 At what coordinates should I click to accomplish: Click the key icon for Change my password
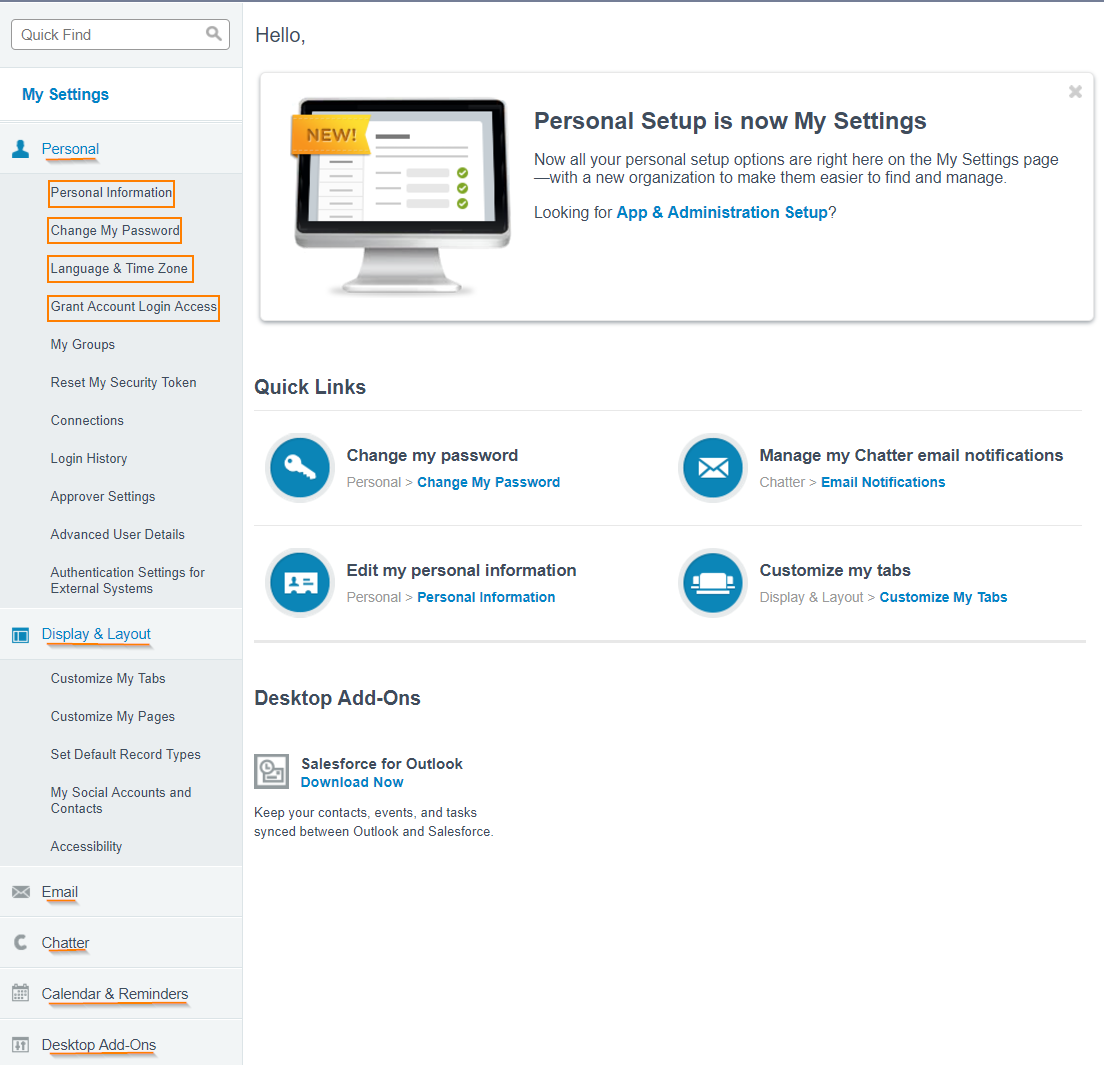click(300, 467)
